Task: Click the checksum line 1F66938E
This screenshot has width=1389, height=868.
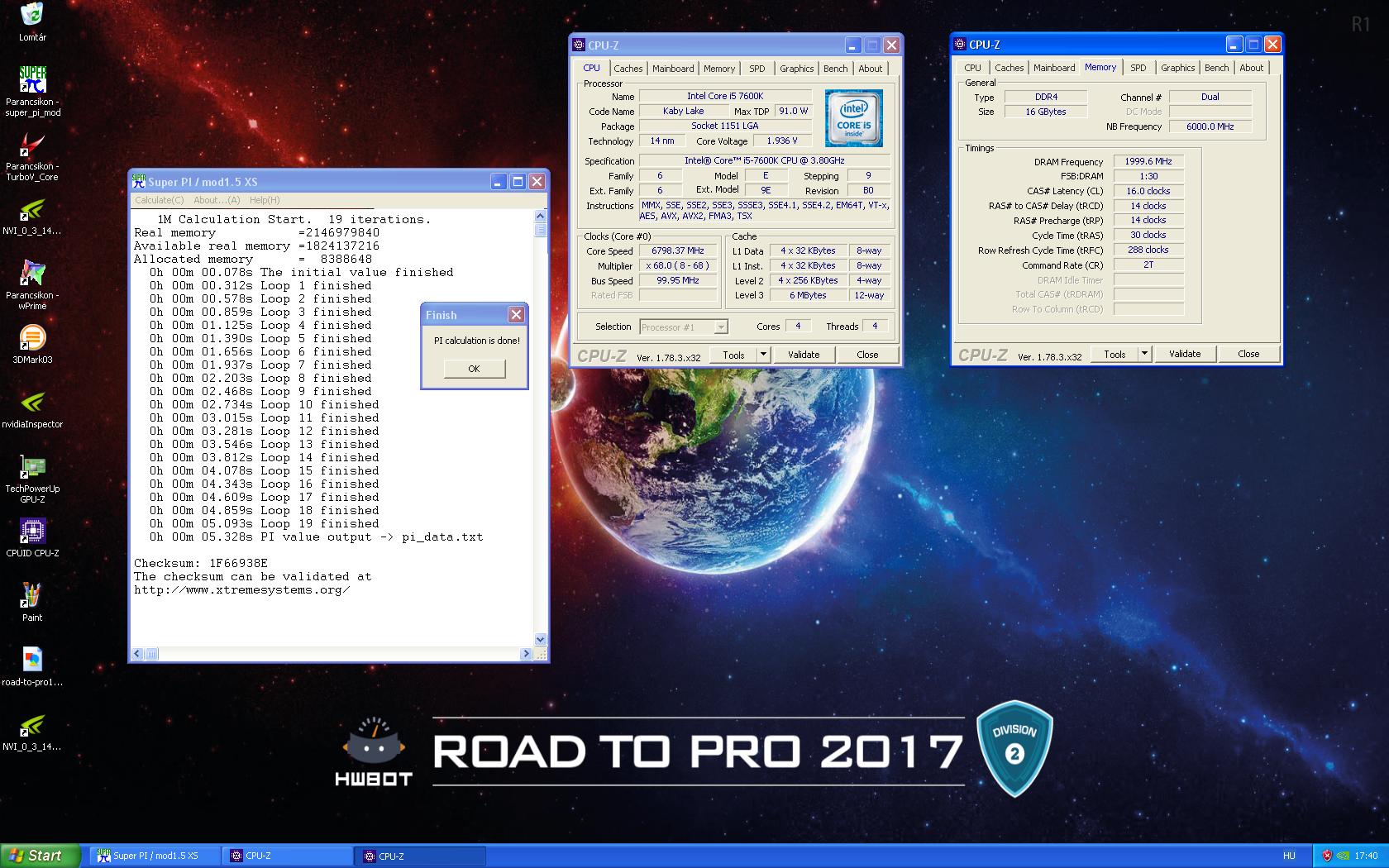Action: point(201,563)
